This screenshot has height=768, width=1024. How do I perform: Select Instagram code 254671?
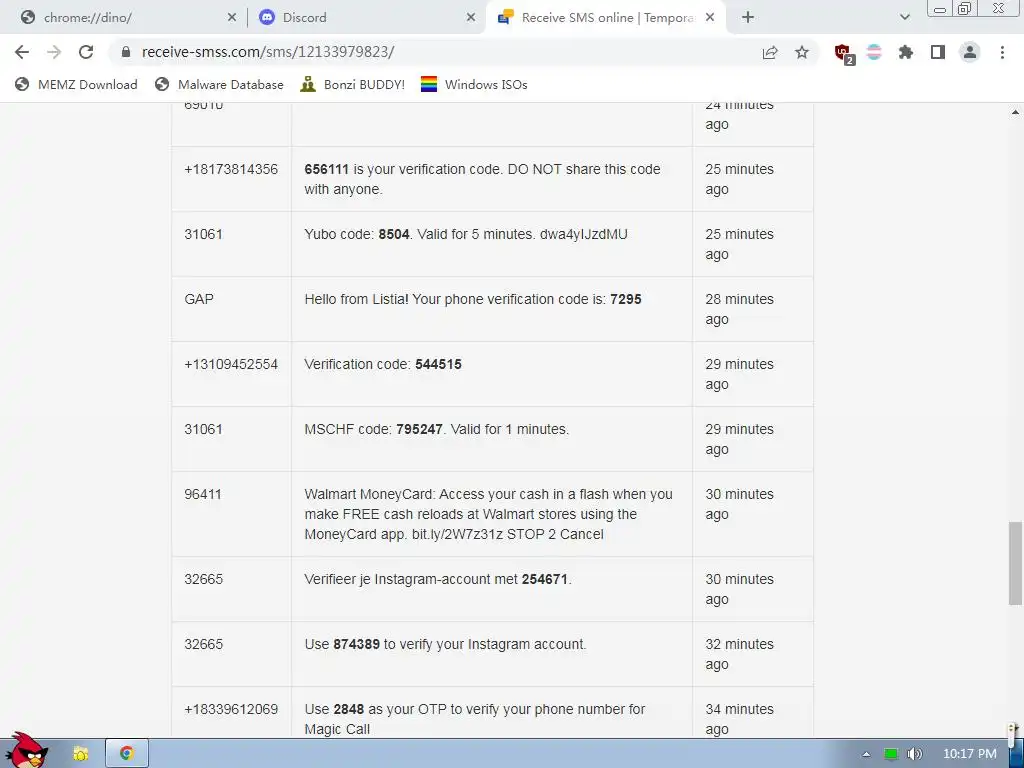coord(545,579)
